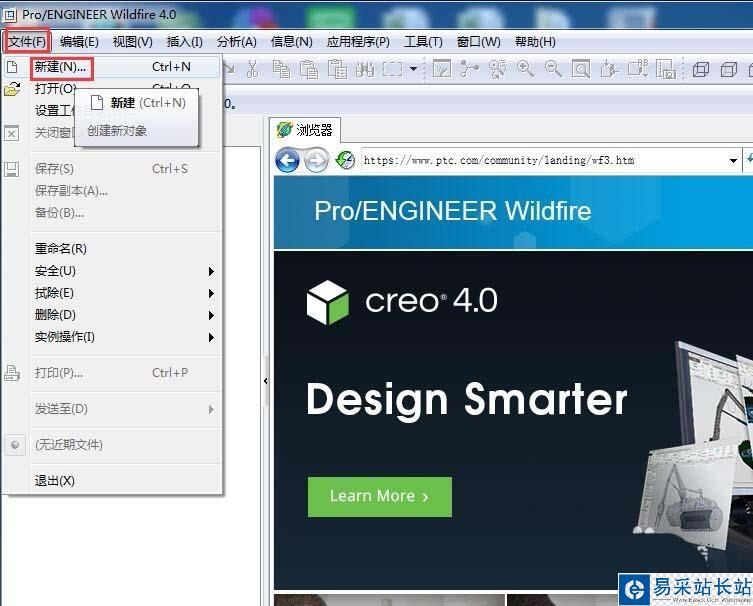This screenshot has width=753, height=606.
Task: Open the 信息(N) menu
Action: point(291,42)
